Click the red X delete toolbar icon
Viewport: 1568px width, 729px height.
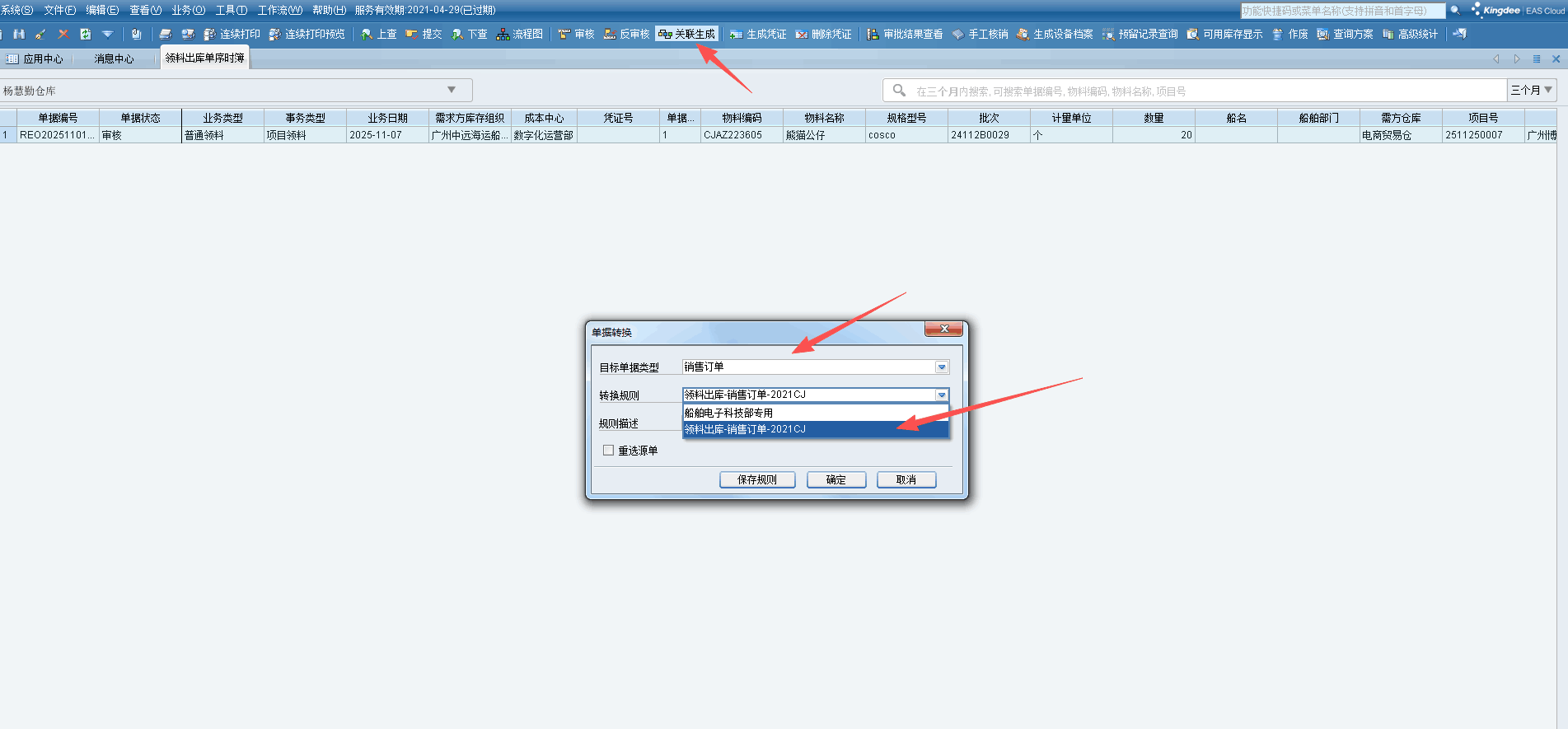tap(63, 34)
